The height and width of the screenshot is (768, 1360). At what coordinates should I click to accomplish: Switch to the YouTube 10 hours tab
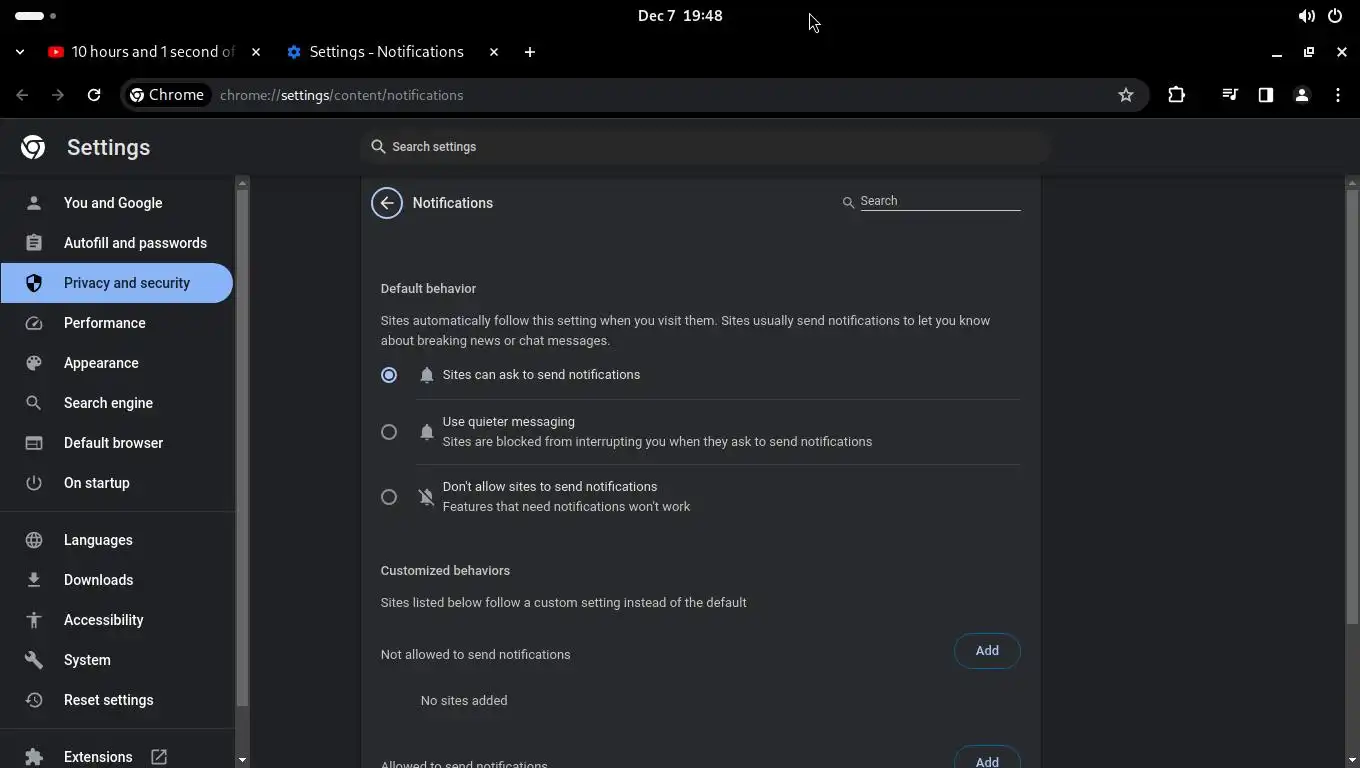pyautogui.click(x=152, y=52)
